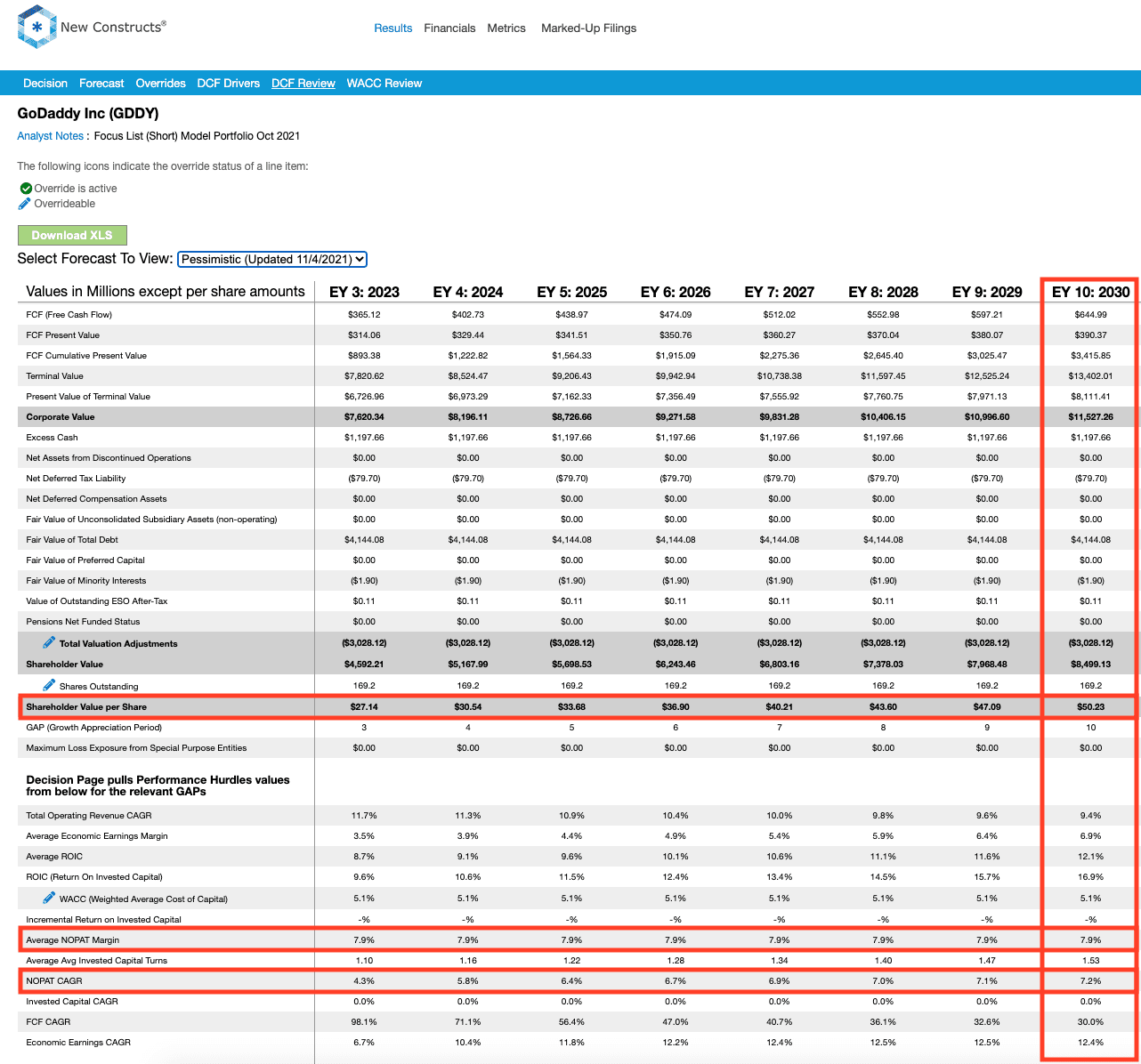
Task: Switch to the Decision tab
Action: [x=45, y=84]
